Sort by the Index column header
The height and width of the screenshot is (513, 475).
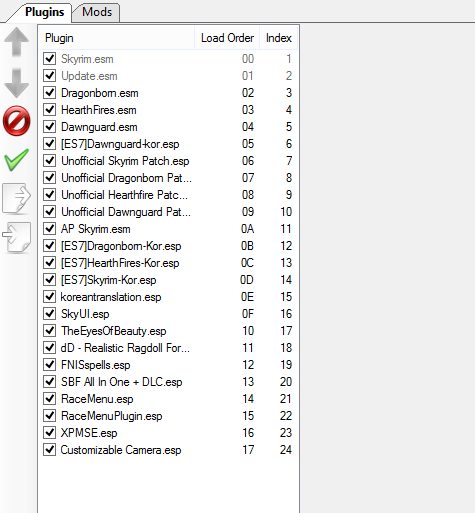point(279,38)
